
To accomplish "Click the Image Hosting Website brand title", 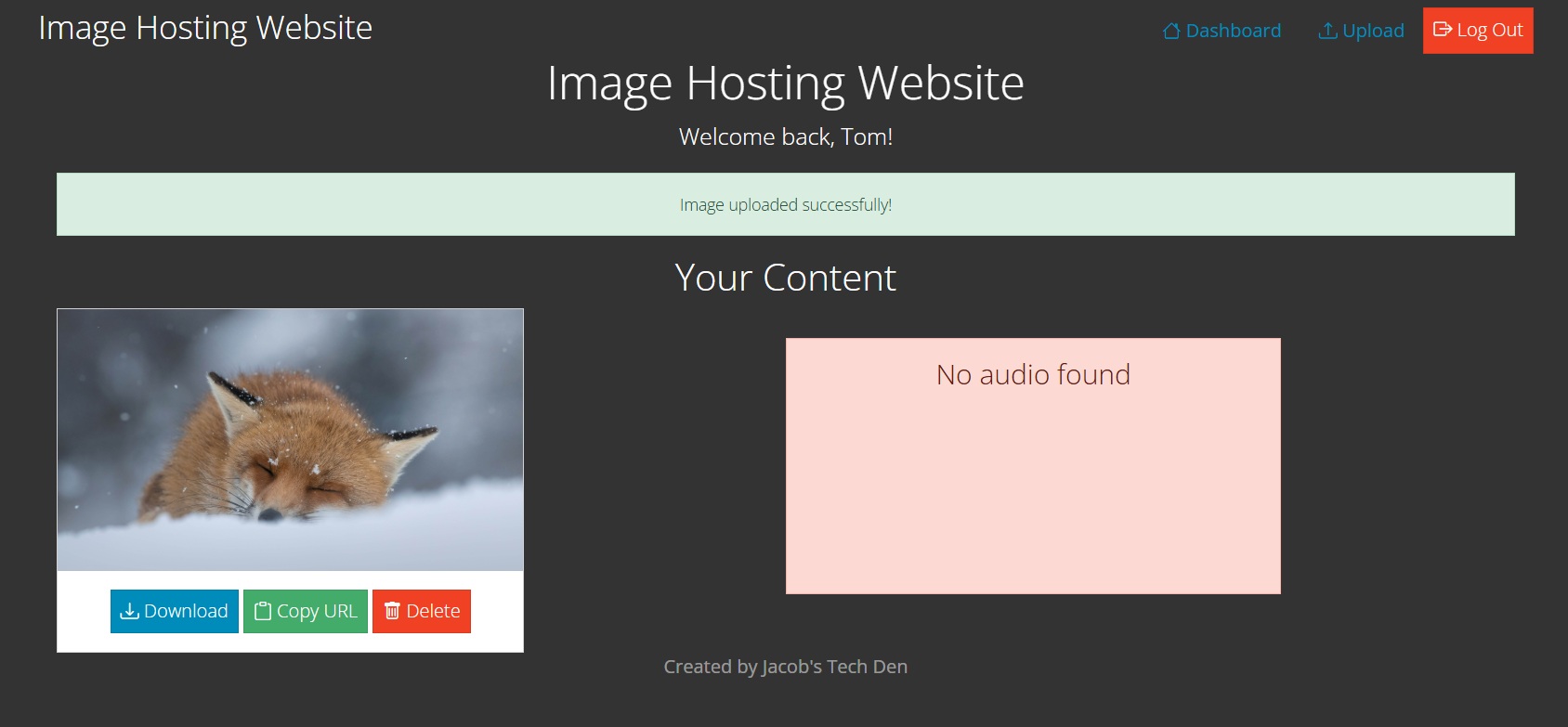I will click(x=205, y=28).
